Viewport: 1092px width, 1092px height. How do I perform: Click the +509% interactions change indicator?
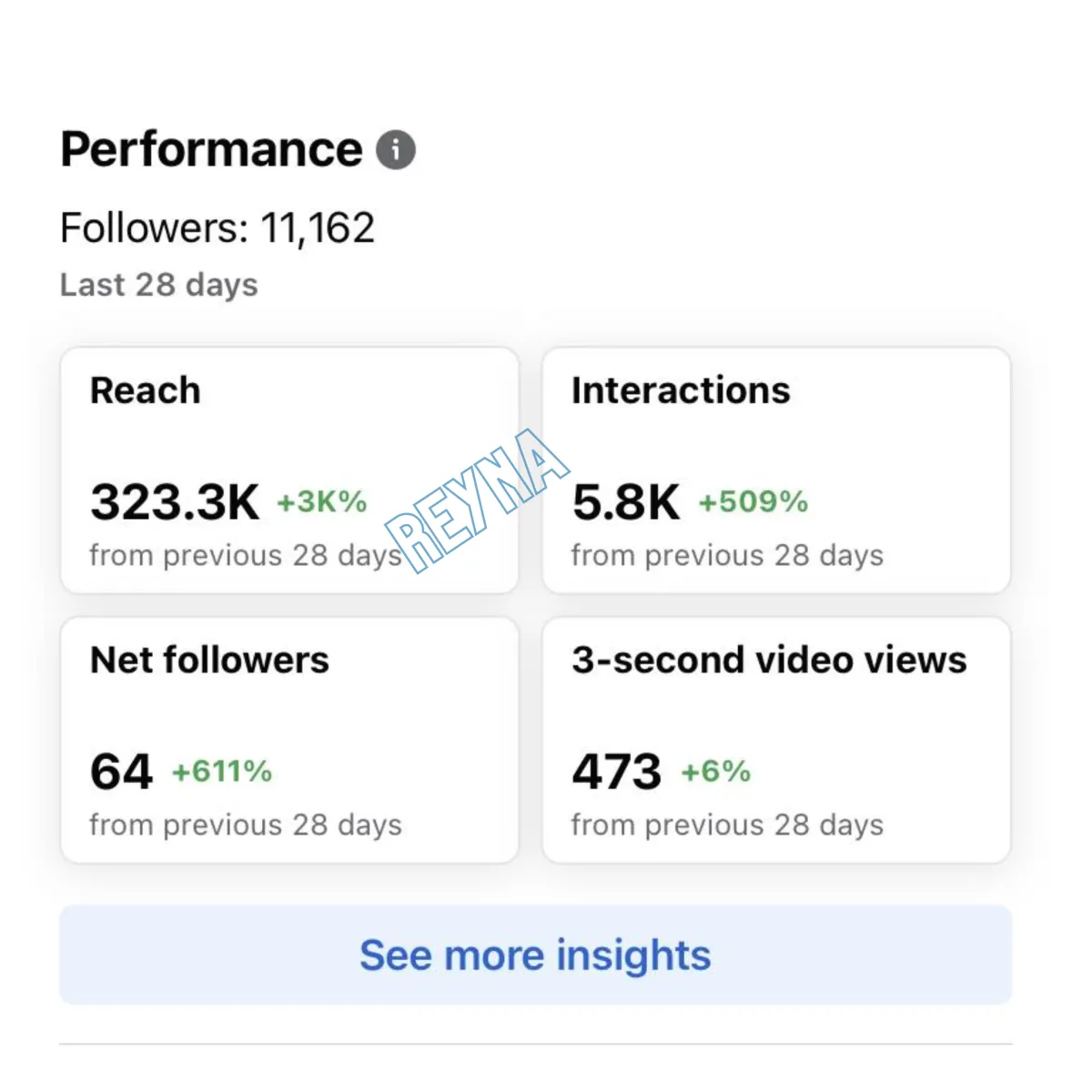pyautogui.click(x=753, y=501)
